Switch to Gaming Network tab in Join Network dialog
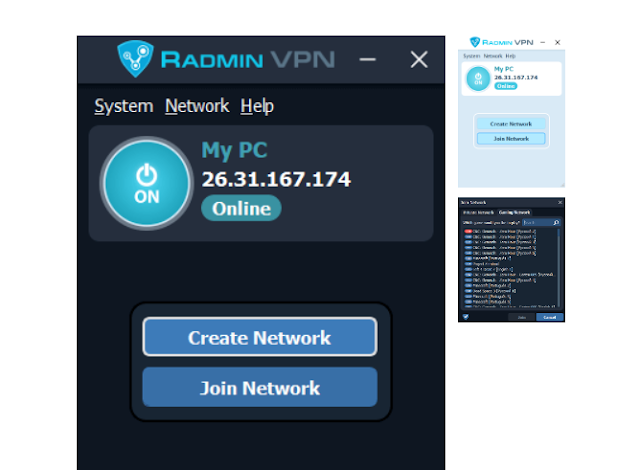The height and width of the screenshot is (470, 640). point(514,213)
